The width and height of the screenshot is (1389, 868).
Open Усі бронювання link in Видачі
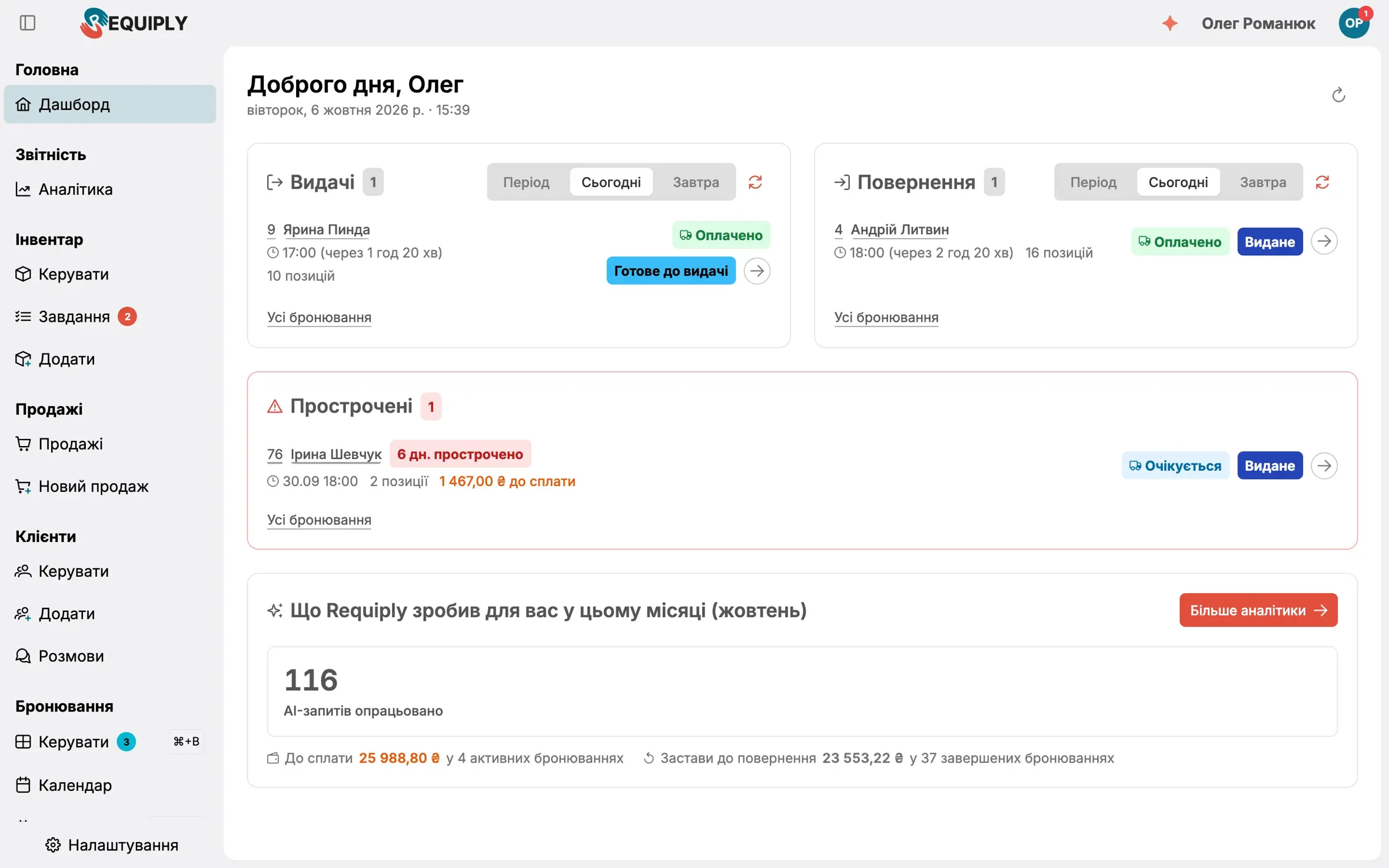click(x=319, y=317)
